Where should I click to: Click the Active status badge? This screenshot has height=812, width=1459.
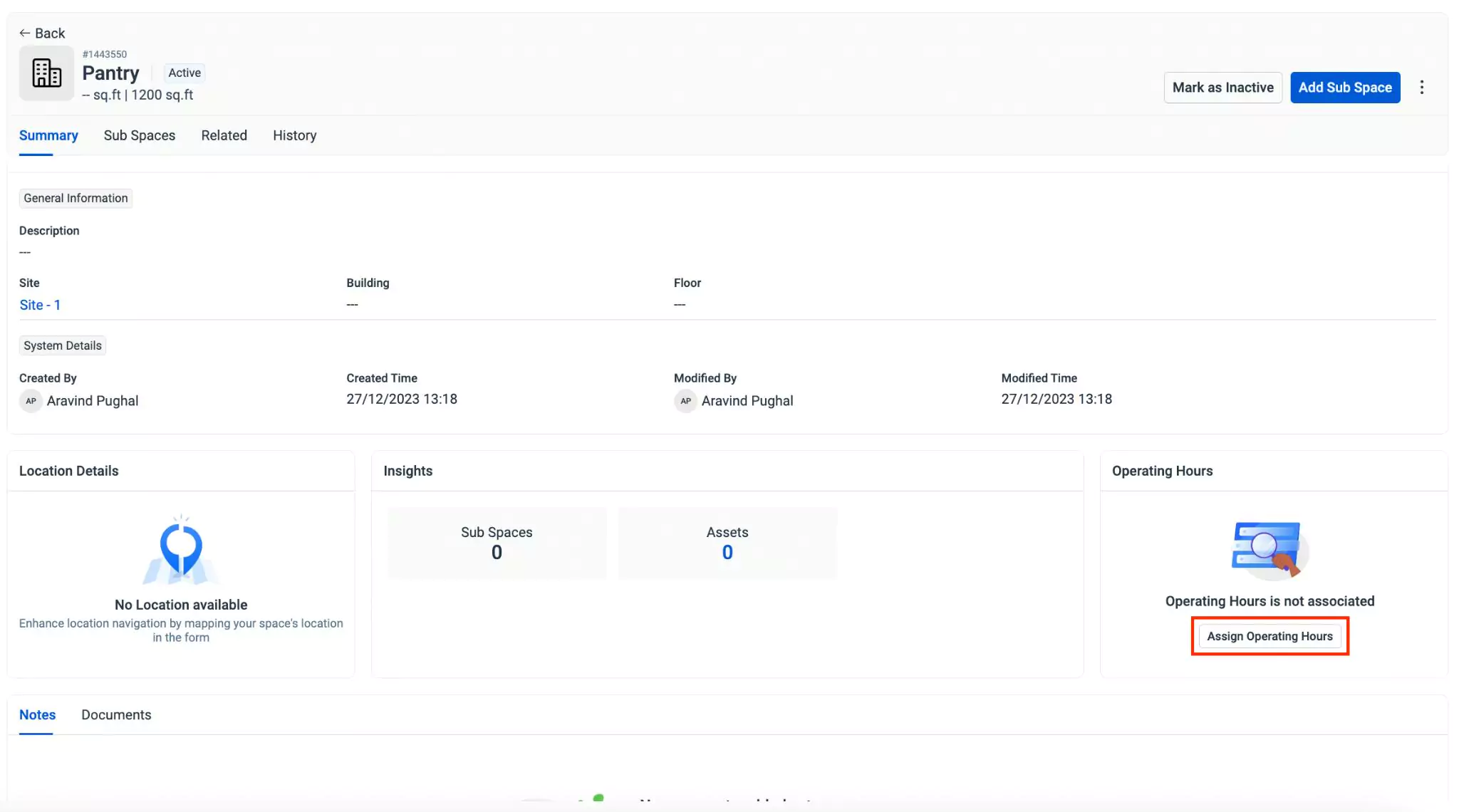coord(184,73)
